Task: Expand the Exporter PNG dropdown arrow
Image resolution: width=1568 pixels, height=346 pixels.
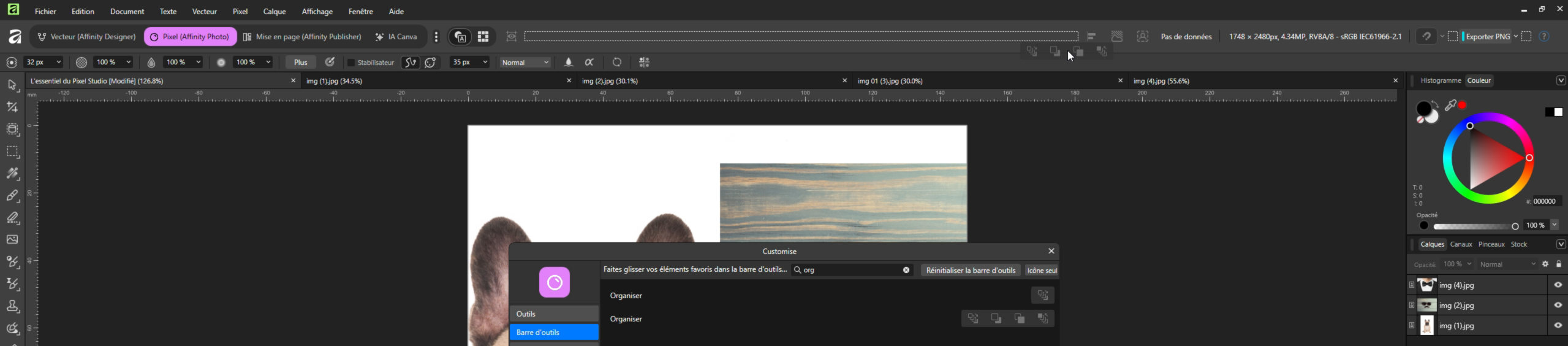Action: (x=1516, y=37)
